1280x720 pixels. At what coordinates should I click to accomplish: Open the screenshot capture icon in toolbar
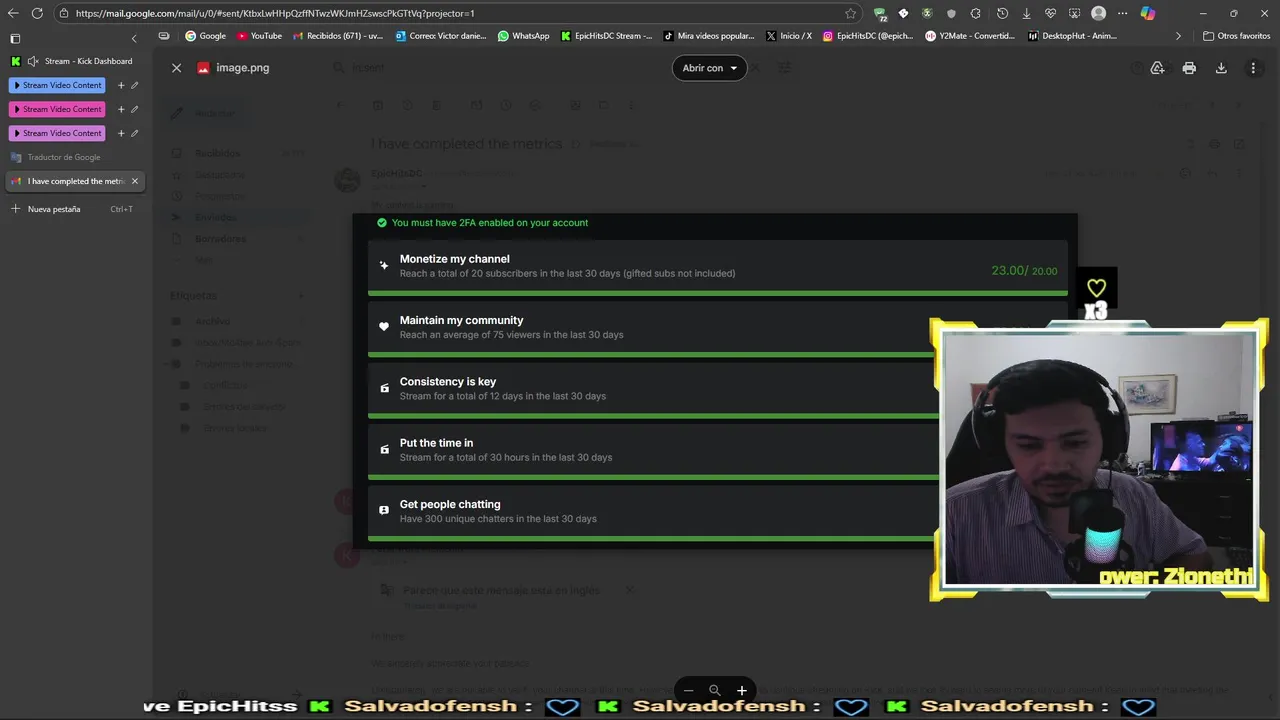click(x=1075, y=13)
